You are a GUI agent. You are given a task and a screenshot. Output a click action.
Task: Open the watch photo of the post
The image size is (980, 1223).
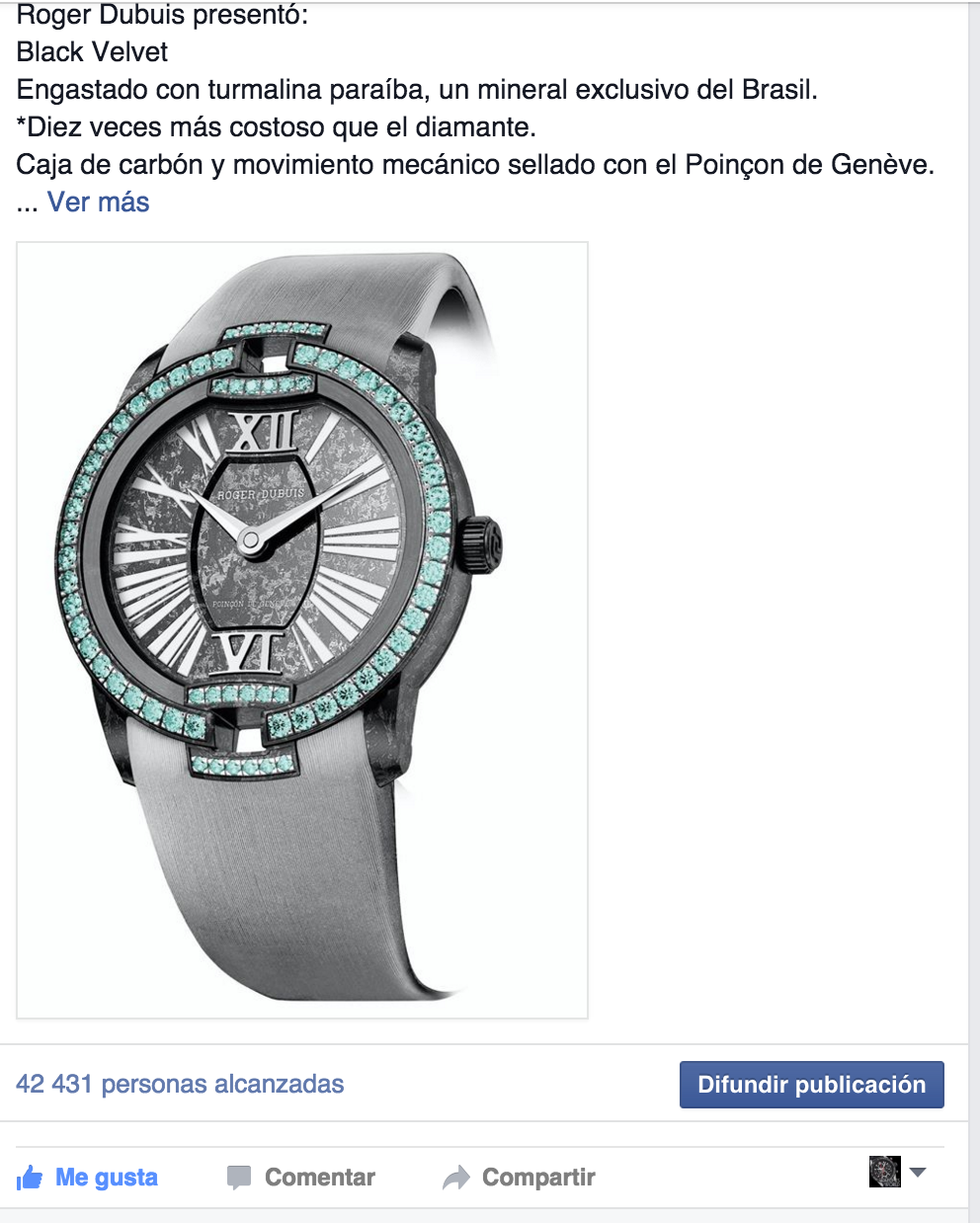[302, 630]
